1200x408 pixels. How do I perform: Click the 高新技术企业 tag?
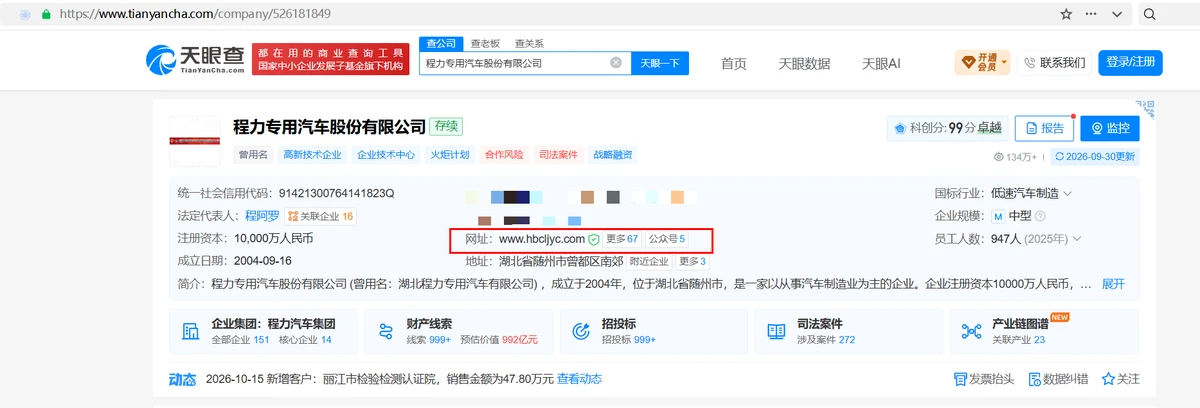[312, 155]
